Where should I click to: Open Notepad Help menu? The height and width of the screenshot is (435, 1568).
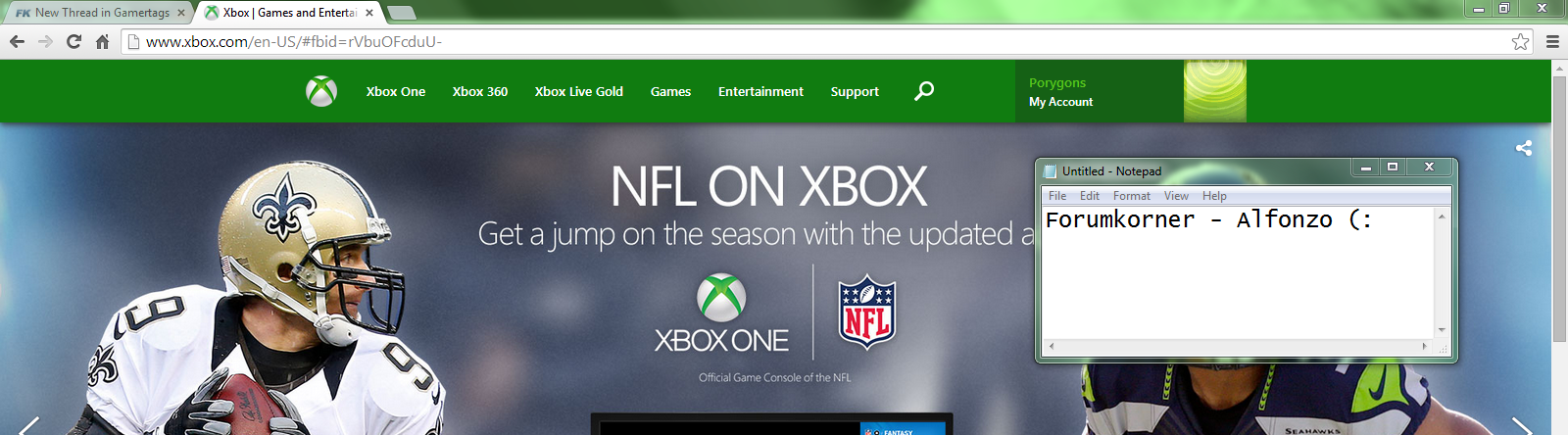[1214, 196]
